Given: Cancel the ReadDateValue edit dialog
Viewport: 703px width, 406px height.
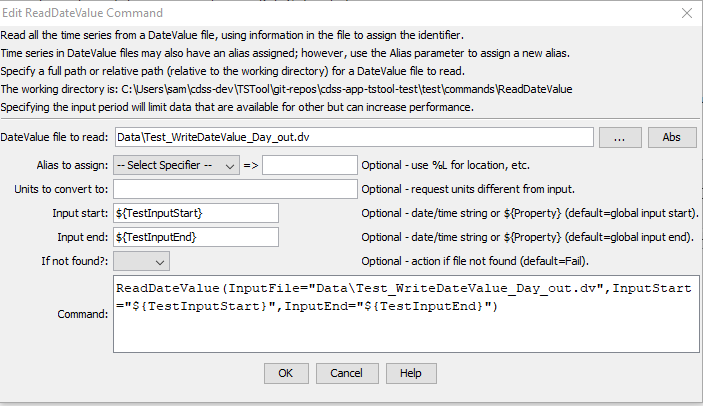Looking at the screenshot, I should pos(347,373).
